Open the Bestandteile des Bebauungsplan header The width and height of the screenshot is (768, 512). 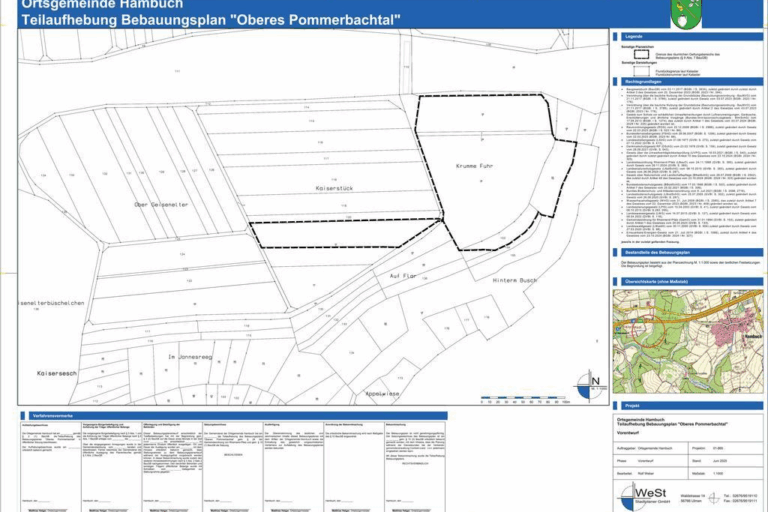(688, 251)
